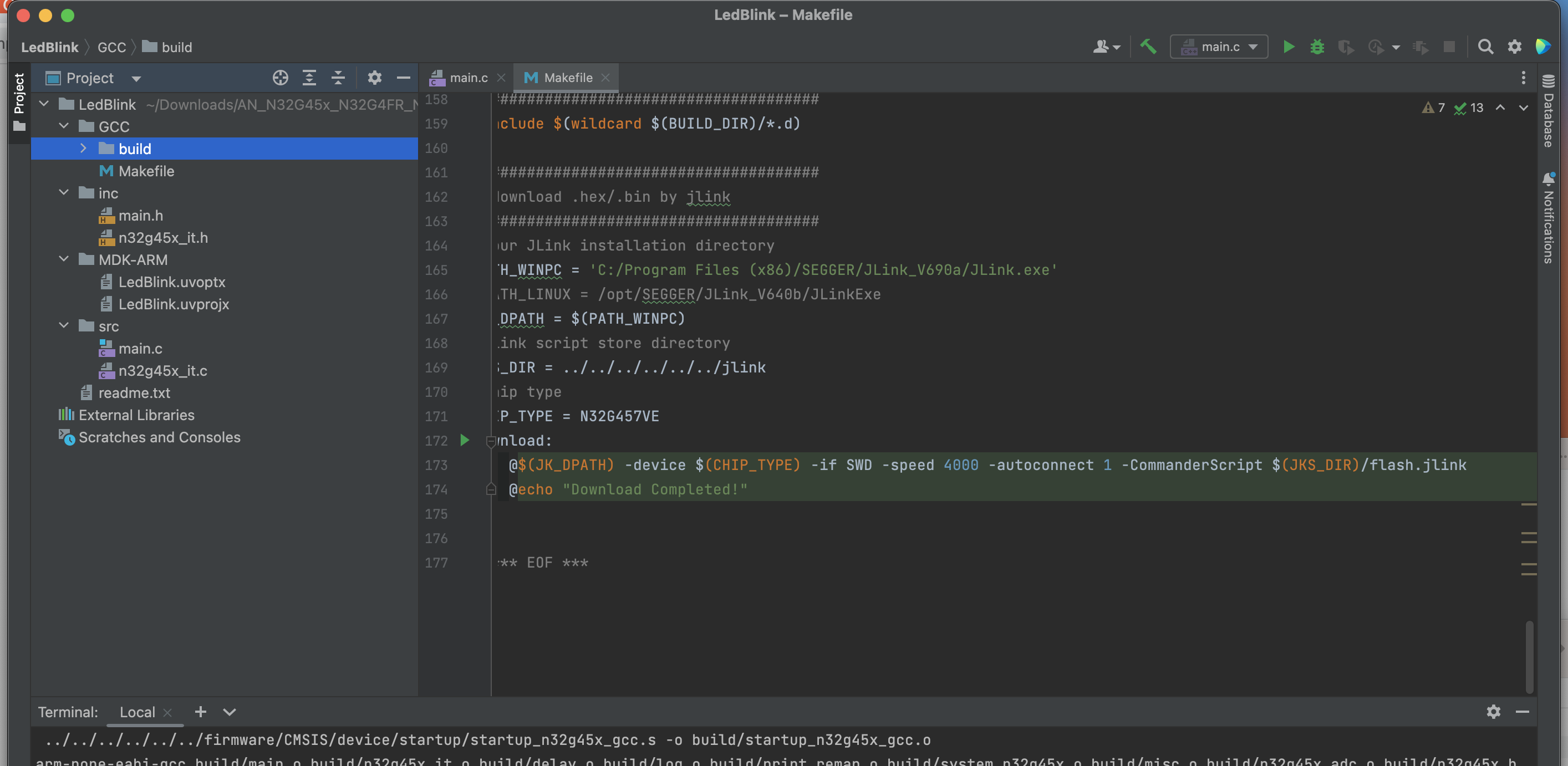This screenshot has height=766, width=1568.
Task: Click the warnings count indicator
Action: 1433,108
